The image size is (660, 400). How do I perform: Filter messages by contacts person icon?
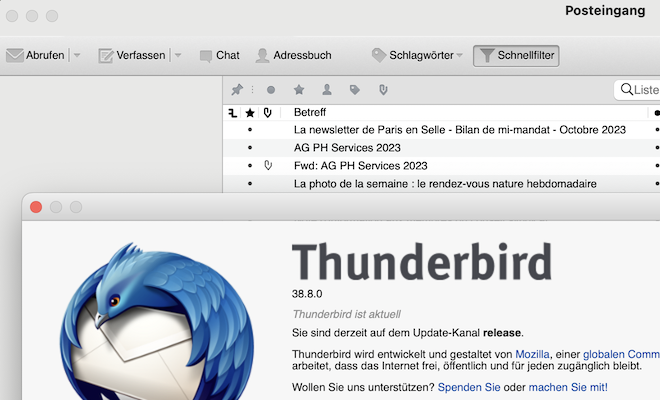[x=326, y=90]
